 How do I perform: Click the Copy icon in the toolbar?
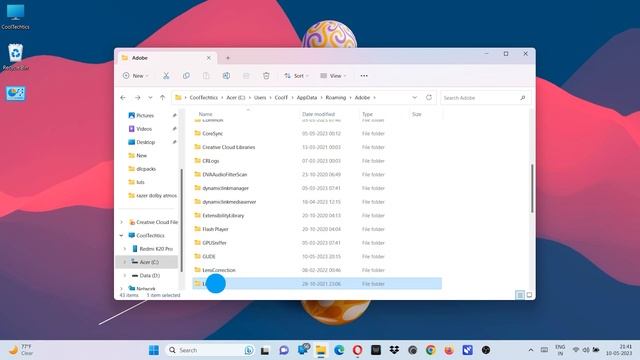coord(186,76)
